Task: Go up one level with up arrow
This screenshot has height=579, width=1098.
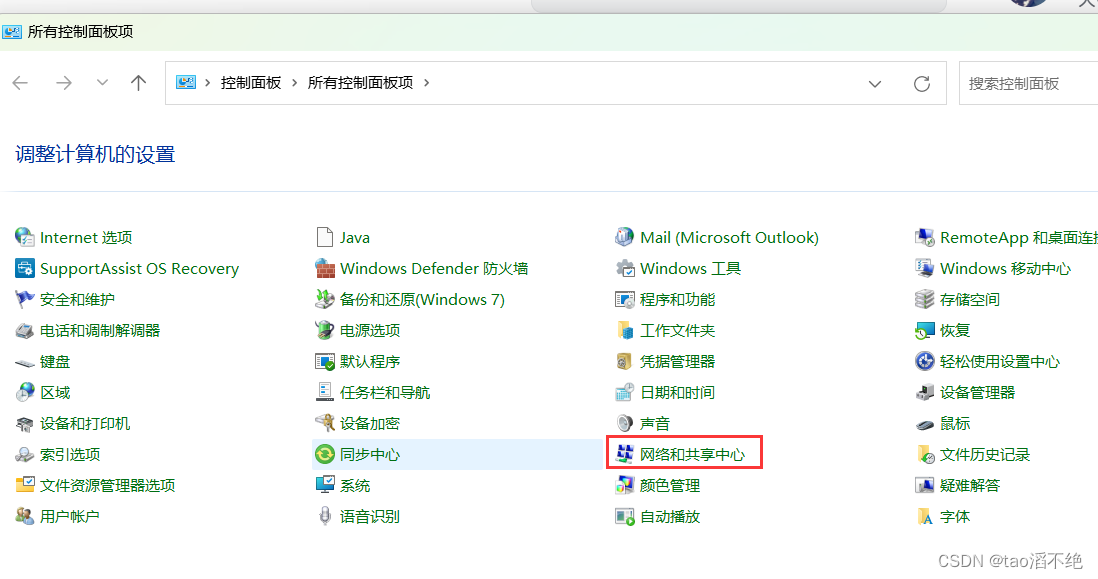Action: pos(139,83)
